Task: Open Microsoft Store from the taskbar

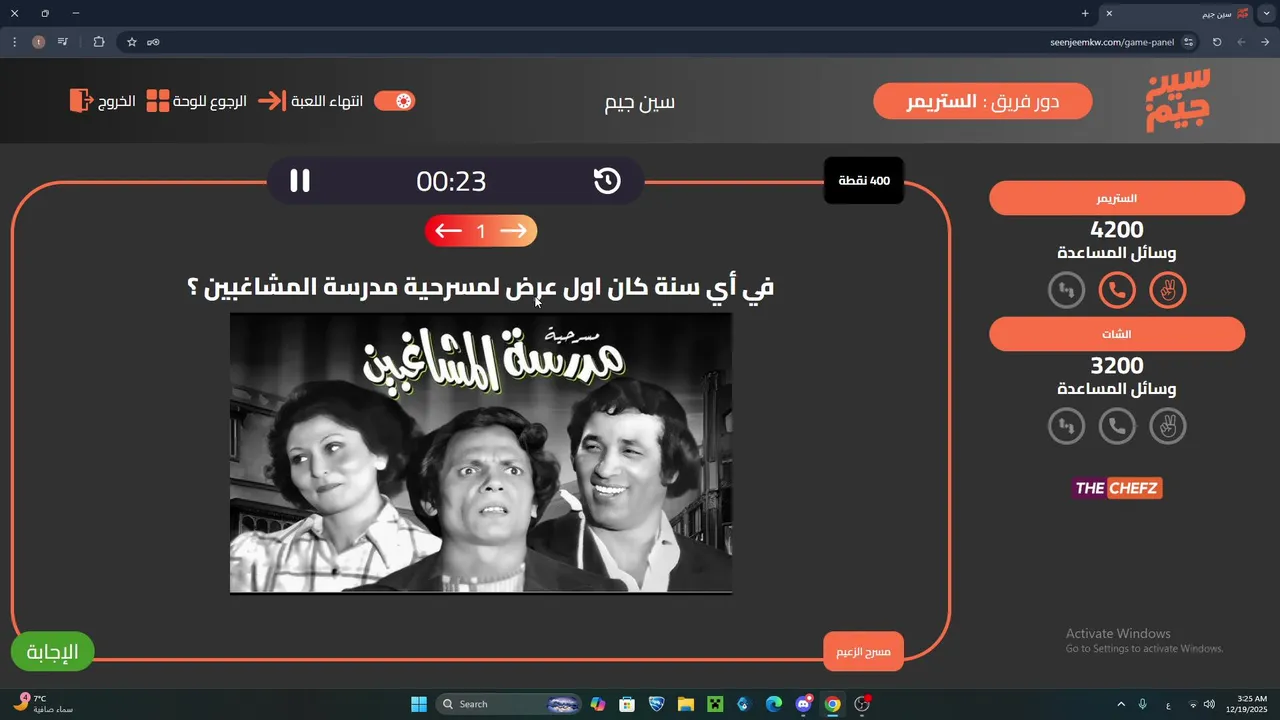Action: [x=627, y=704]
